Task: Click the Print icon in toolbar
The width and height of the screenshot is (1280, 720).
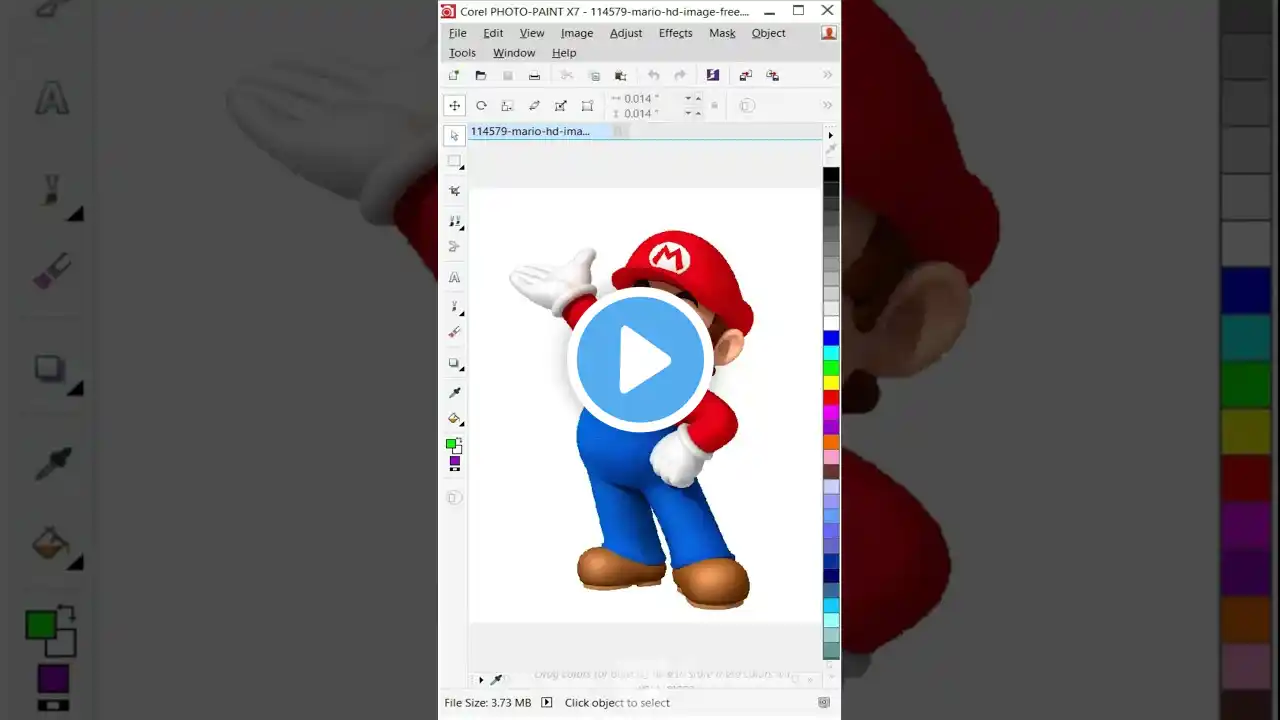Action: click(534, 76)
